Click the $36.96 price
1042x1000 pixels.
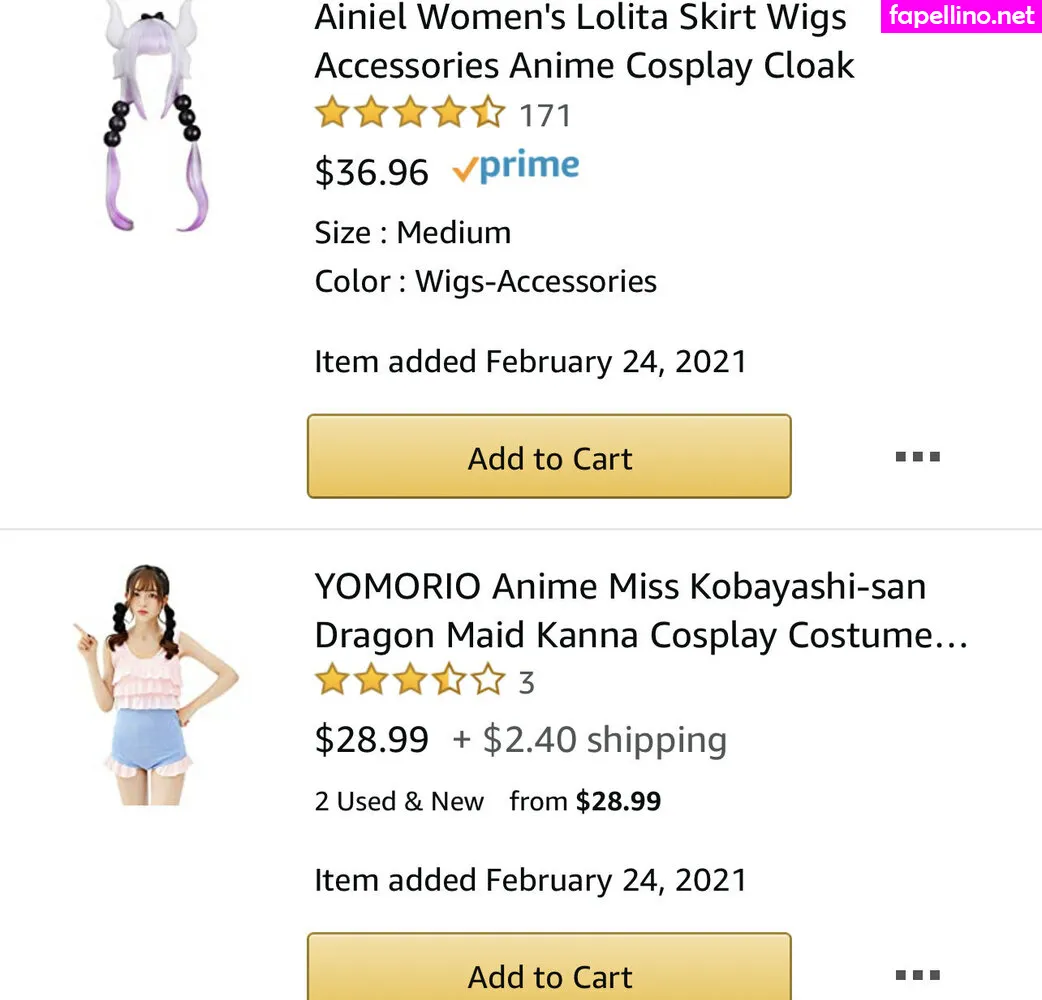371,172
